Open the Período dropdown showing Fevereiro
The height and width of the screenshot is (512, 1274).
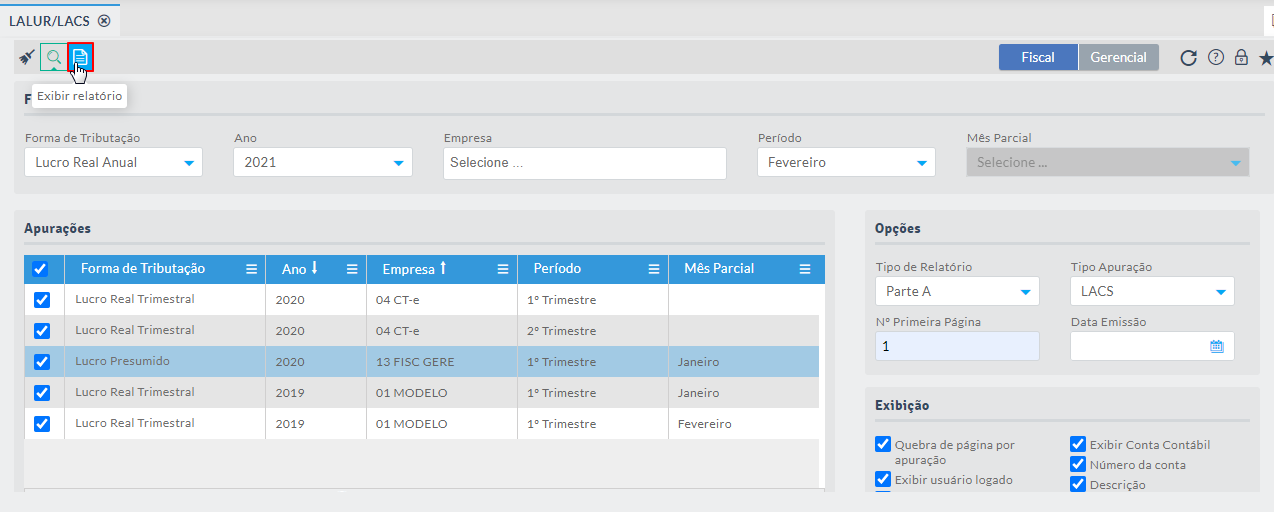pos(846,162)
